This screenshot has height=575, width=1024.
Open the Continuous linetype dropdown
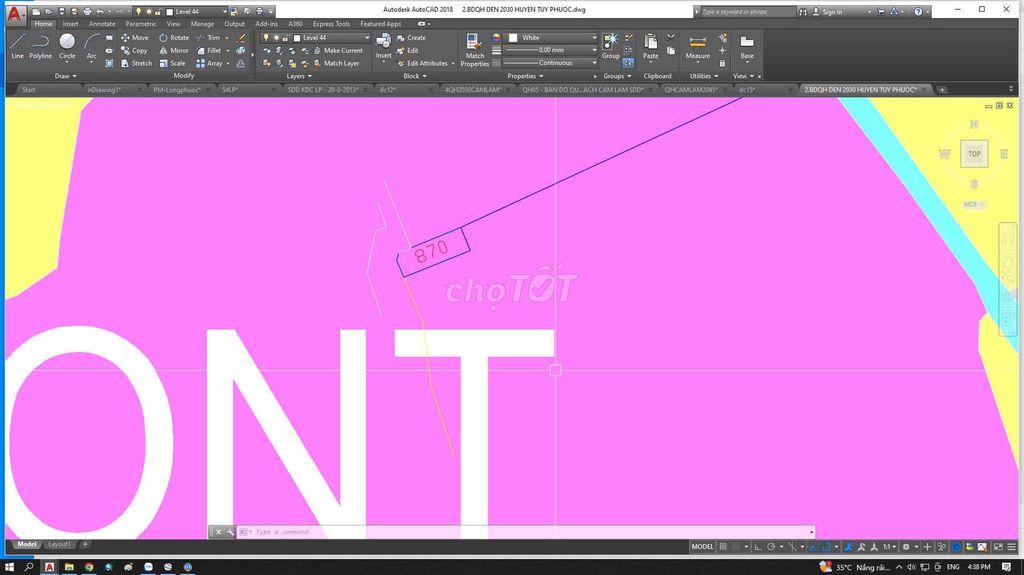click(x=552, y=63)
